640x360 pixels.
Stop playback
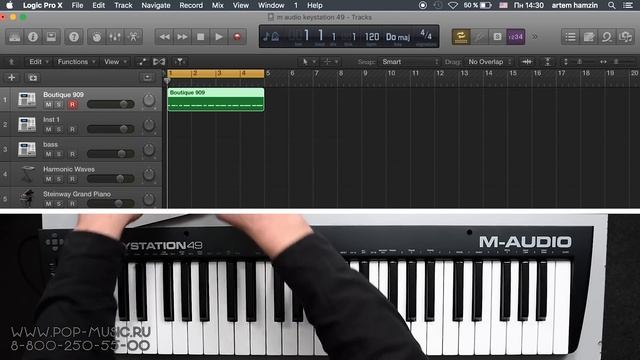point(200,37)
